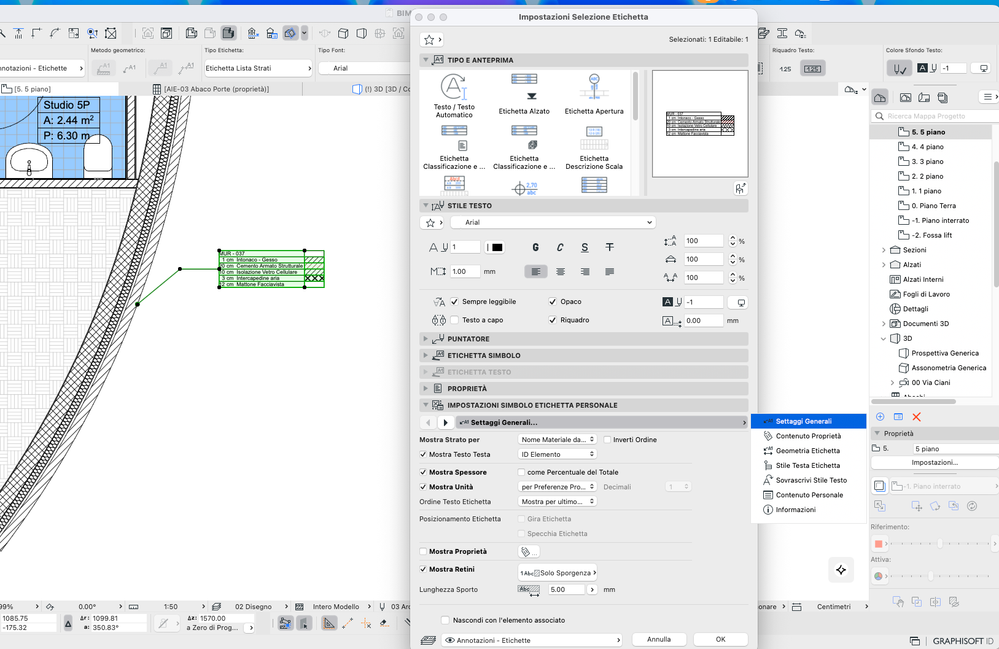Focus the Lunghezza Sporto 5.00 field
Screen dimensions: 999x649
565,590
